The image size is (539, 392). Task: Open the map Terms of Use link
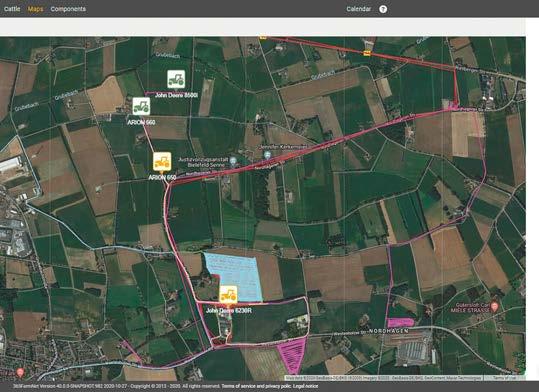click(x=504, y=378)
